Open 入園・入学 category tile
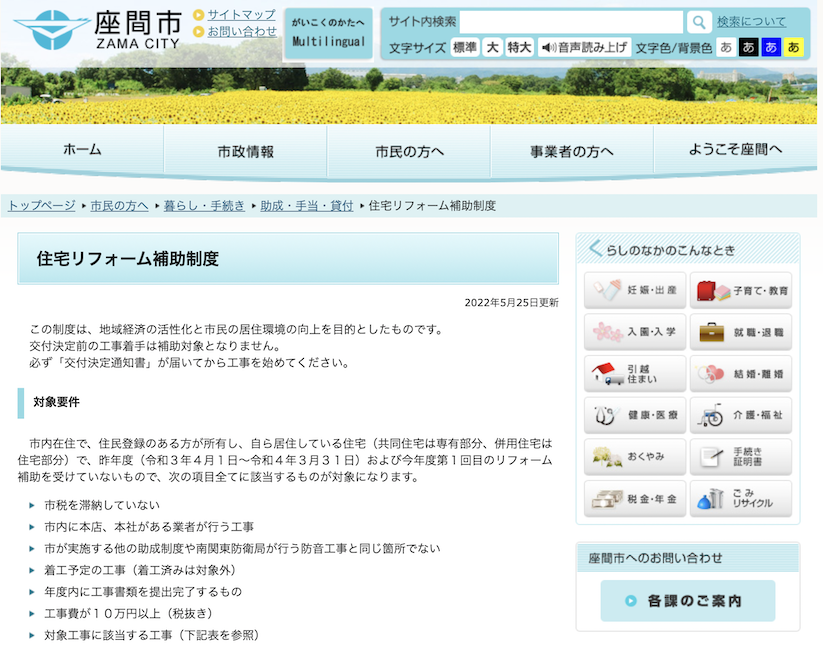 click(x=635, y=332)
